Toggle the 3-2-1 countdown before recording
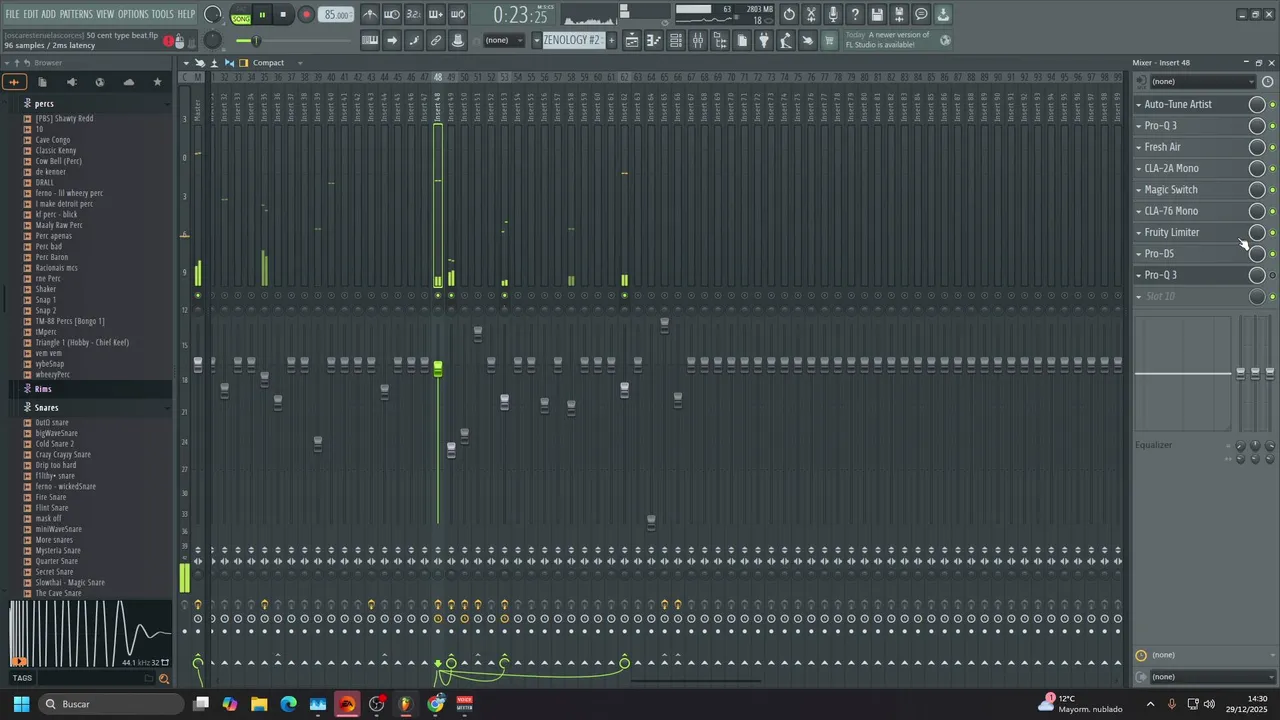The height and width of the screenshot is (720, 1280). (414, 15)
